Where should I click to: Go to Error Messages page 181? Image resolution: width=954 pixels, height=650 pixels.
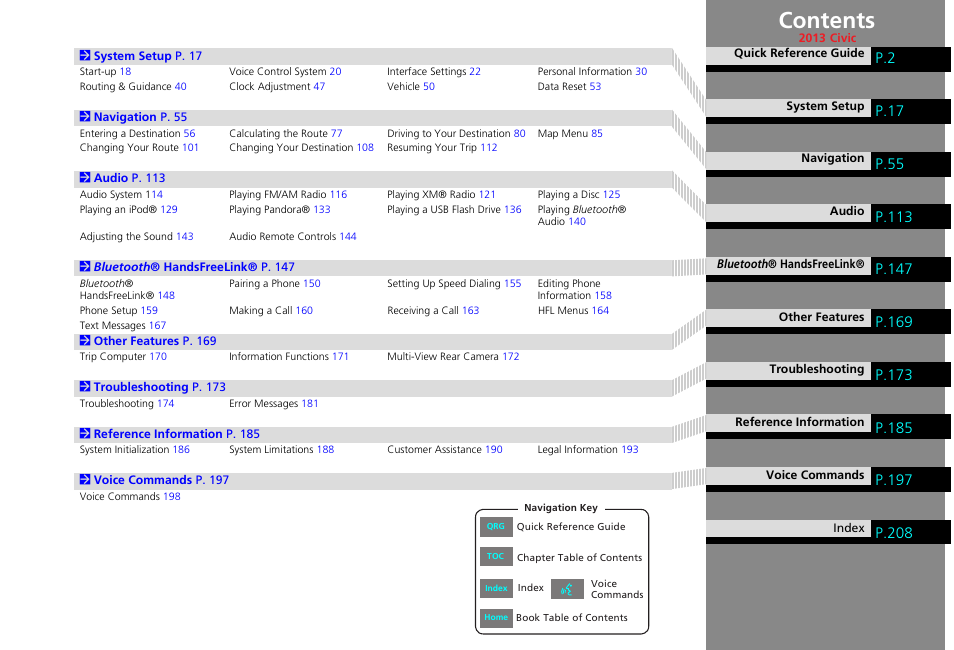click(274, 404)
